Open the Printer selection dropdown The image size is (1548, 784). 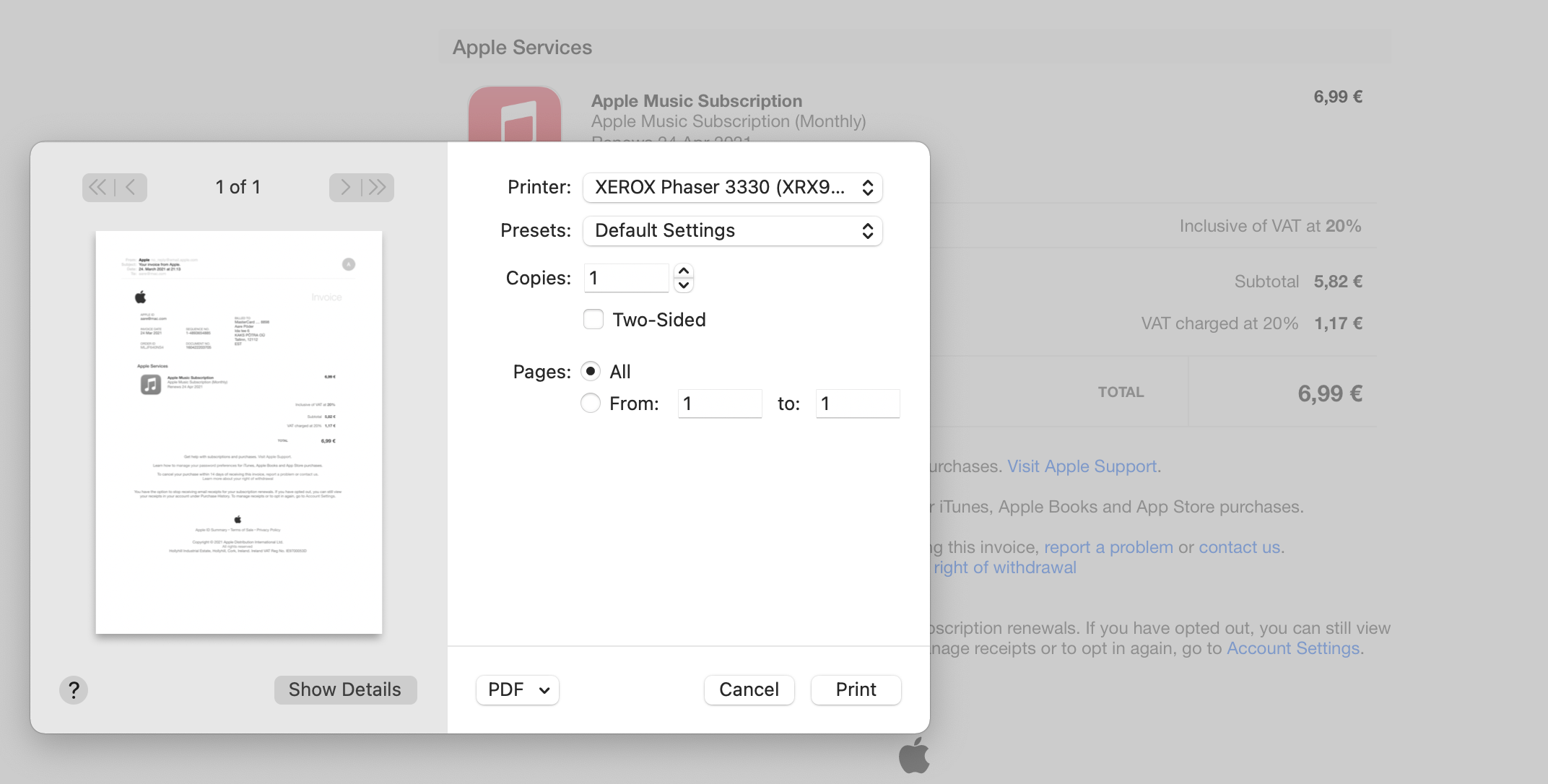coord(732,187)
